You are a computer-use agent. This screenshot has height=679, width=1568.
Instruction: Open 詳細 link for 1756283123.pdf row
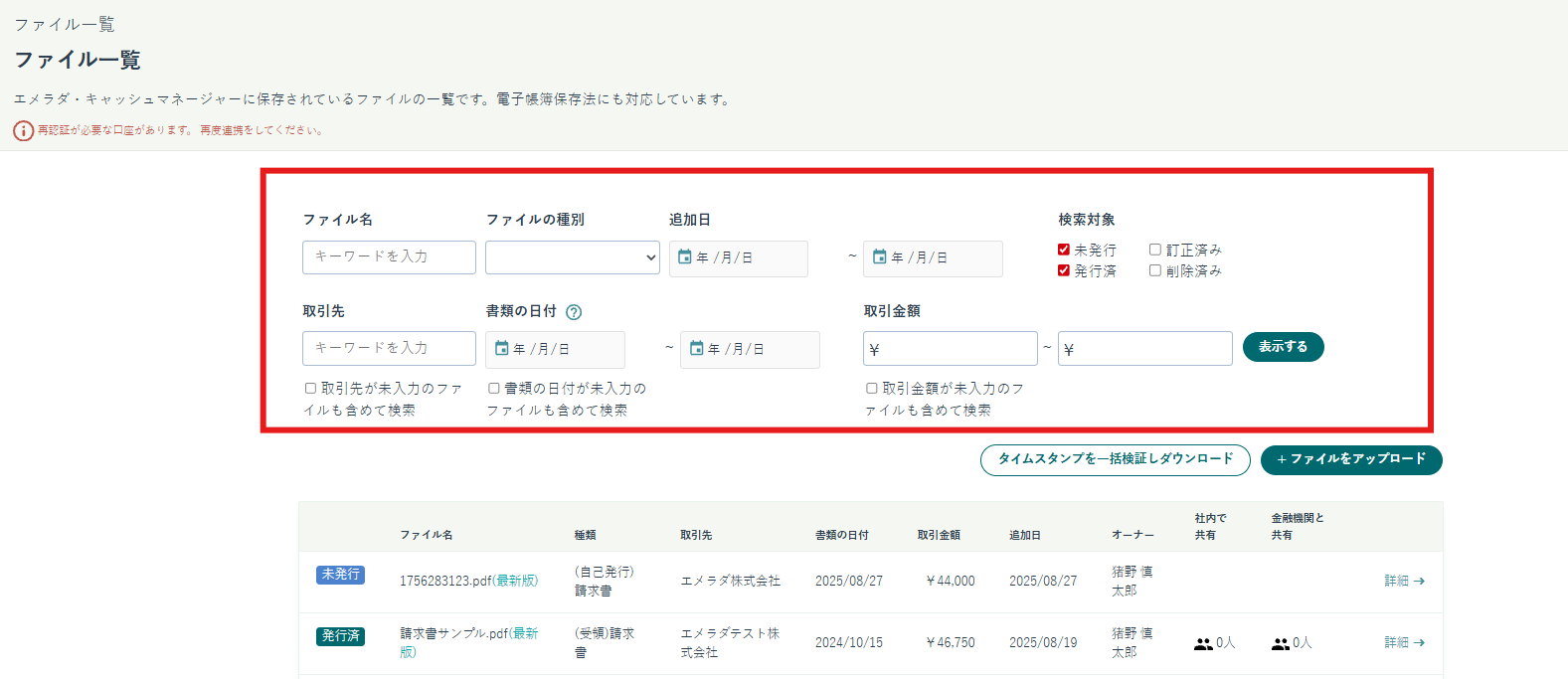tap(1404, 581)
